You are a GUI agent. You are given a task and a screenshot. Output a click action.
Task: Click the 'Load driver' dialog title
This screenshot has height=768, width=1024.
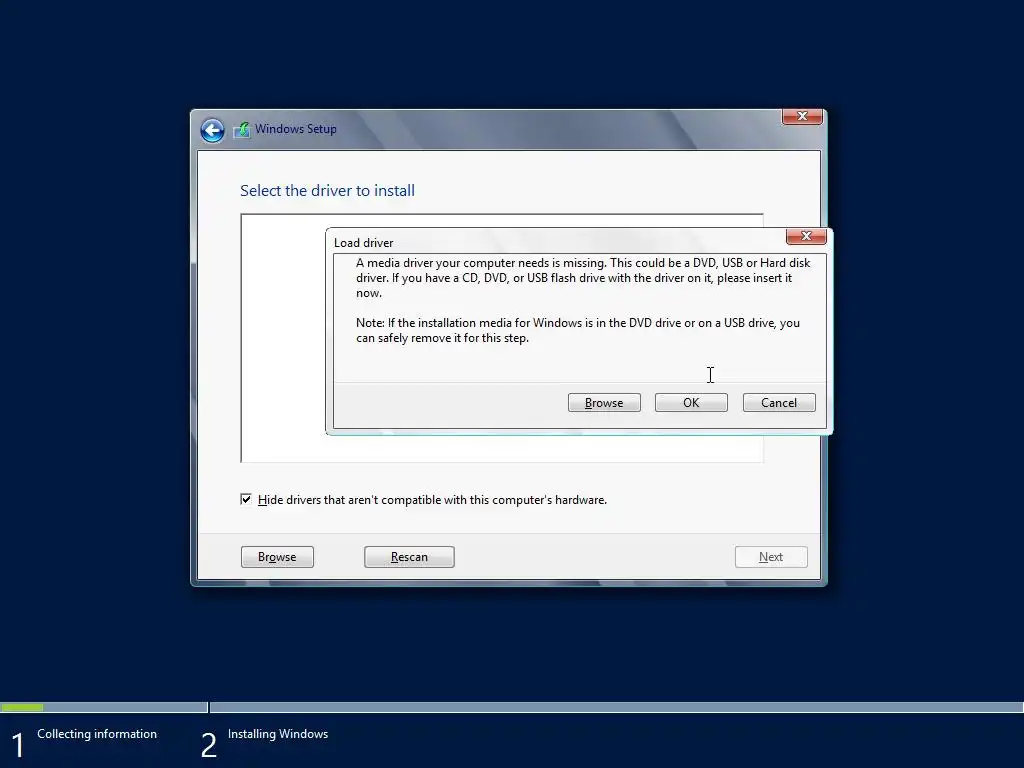pos(363,243)
